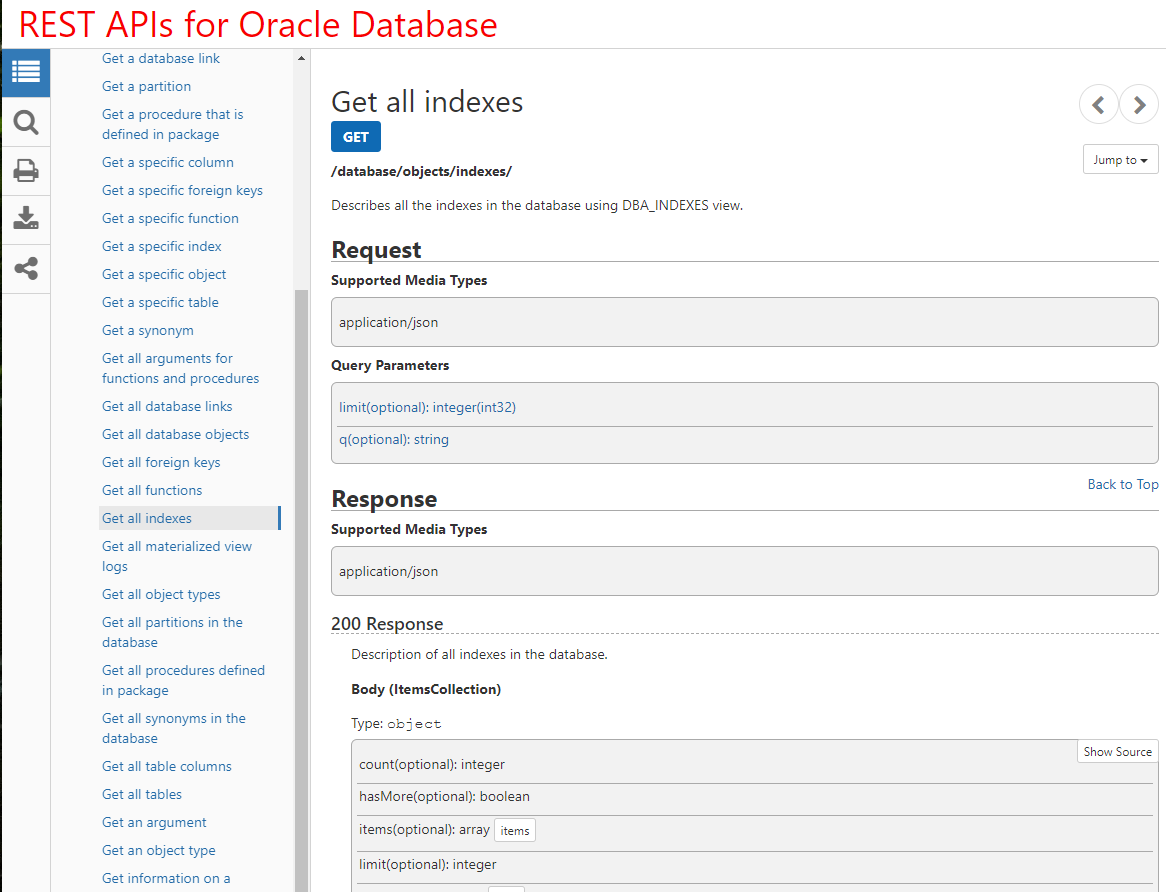Click the Body (ItemsCollection) label

(x=426, y=689)
